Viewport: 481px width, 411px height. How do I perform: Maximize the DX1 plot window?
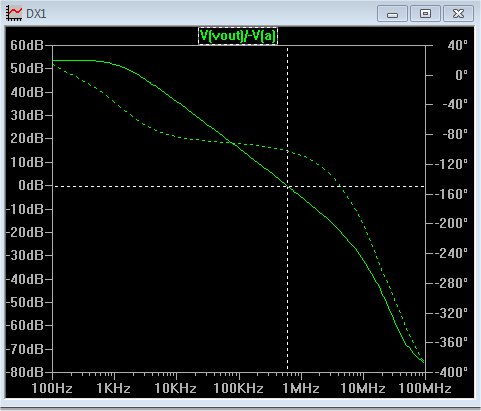click(x=425, y=14)
